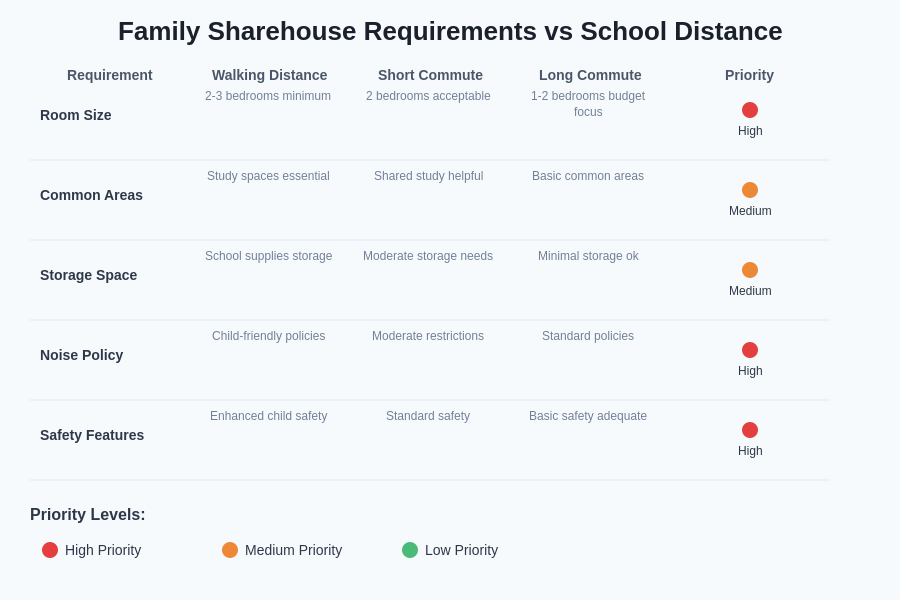Select the Priority column header
Screen dimensions: 900x600
click(750, 75)
